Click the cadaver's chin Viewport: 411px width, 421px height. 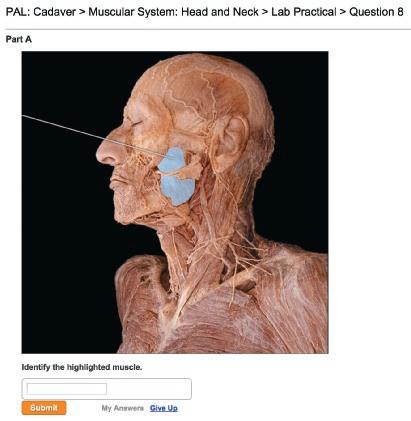point(124,213)
